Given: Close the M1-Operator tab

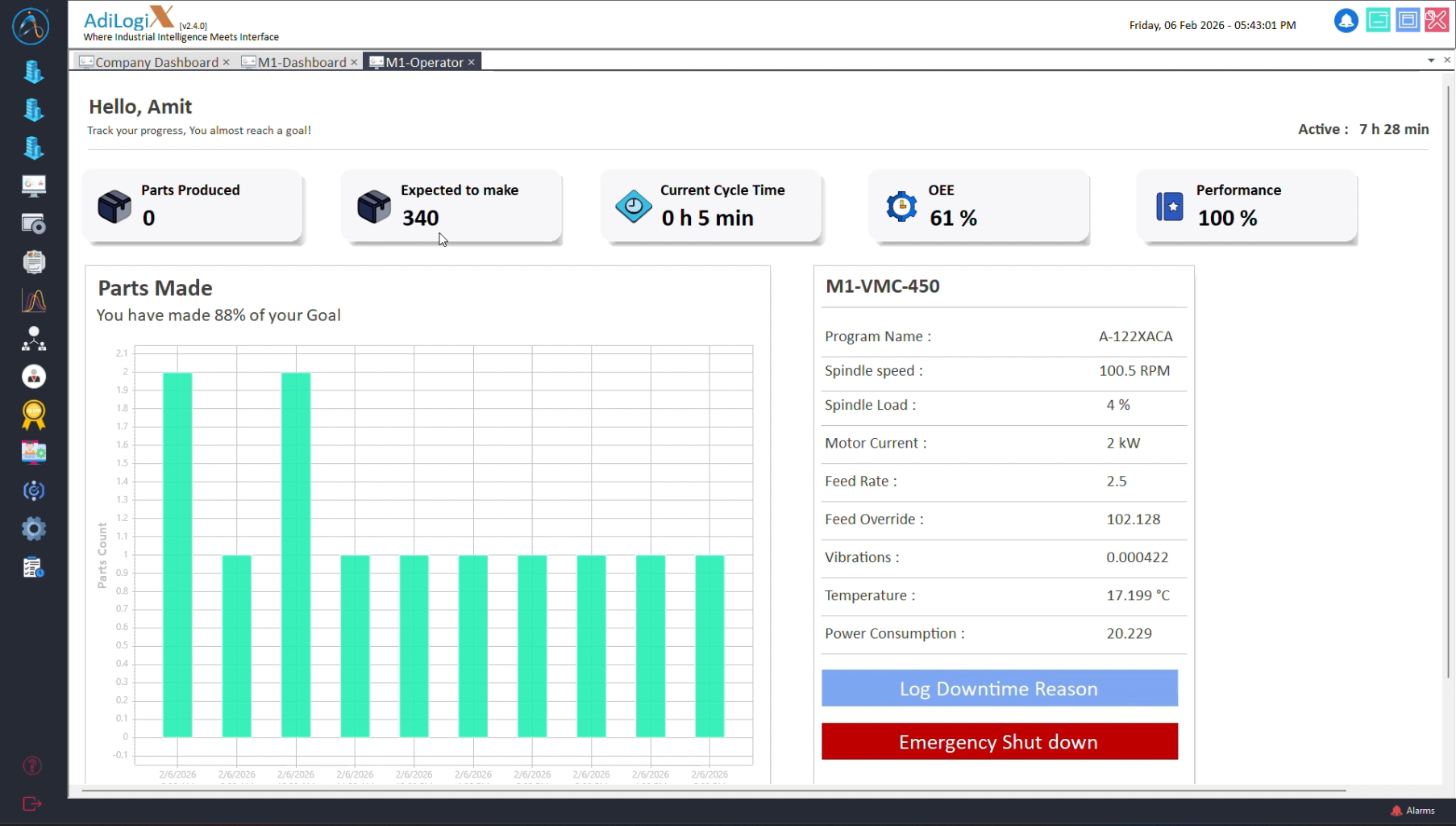Looking at the screenshot, I should [x=472, y=62].
